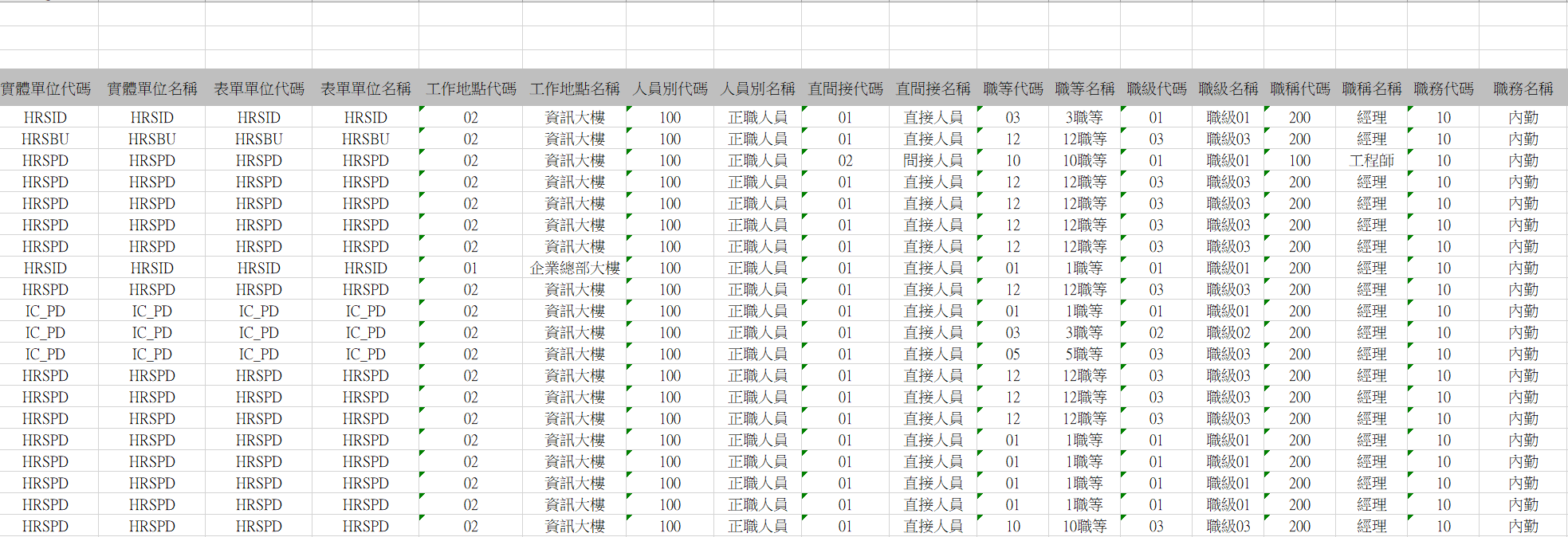Click the 02 value under 職級代碼
This screenshot has width=1568, height=537.
[1156, 333]
